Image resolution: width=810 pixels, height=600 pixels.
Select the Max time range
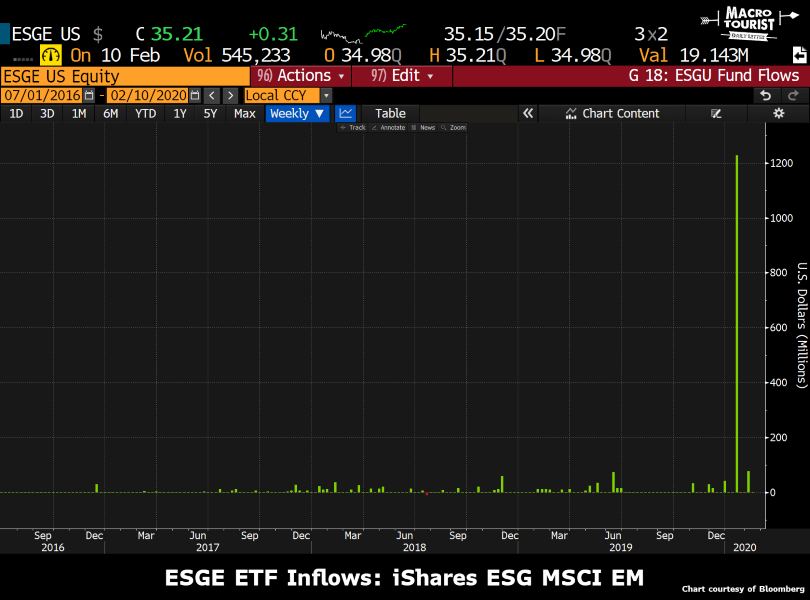click(244, 113)
